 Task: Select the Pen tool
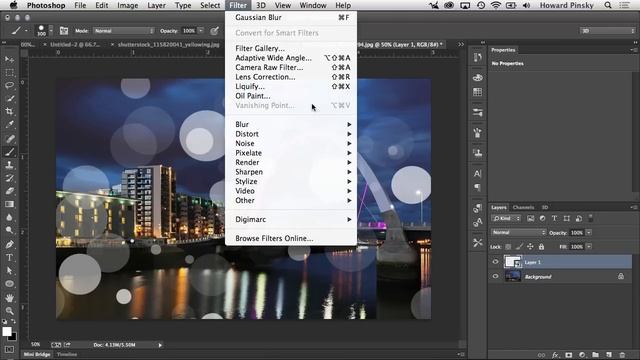tap(9, 244)
